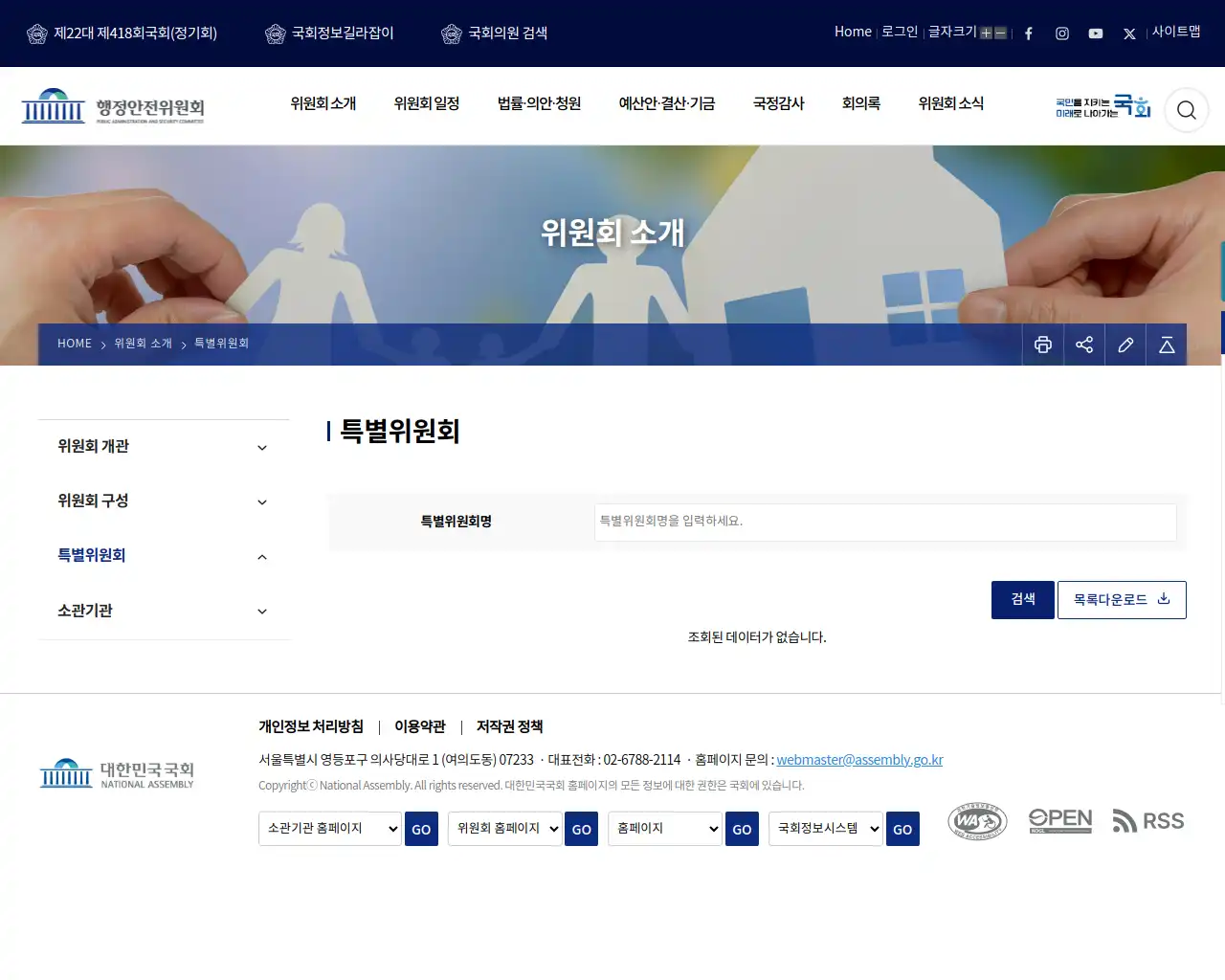1225x980 pixels.
Task: Open the 법률·의안·청원 main menu
Action: click(540, 103)
